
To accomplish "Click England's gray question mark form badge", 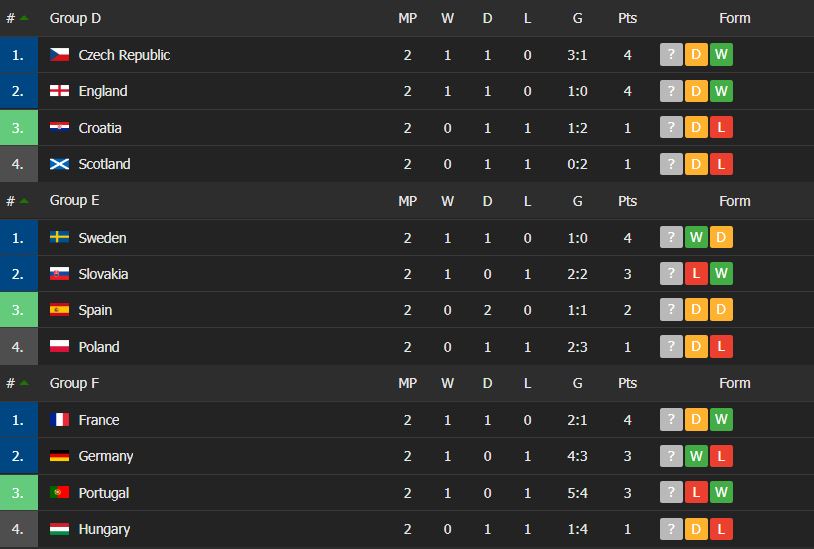I will pyautogui.click(x=671, y=91).
